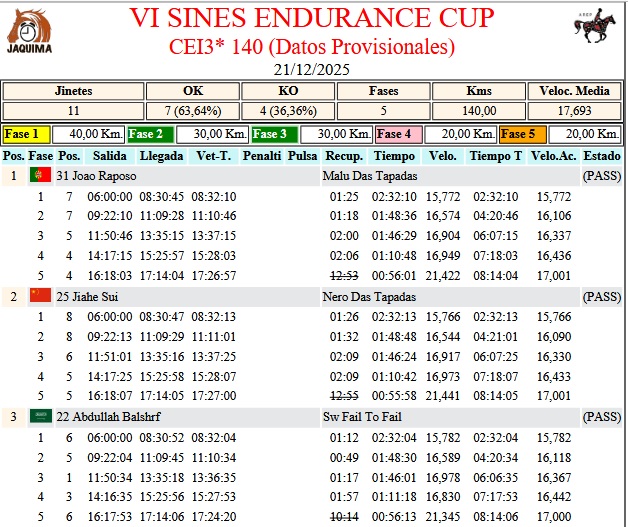Click the PASS status for Joao Raposo
The height and width of the screenshot is (527, 628).
[602, 176]
